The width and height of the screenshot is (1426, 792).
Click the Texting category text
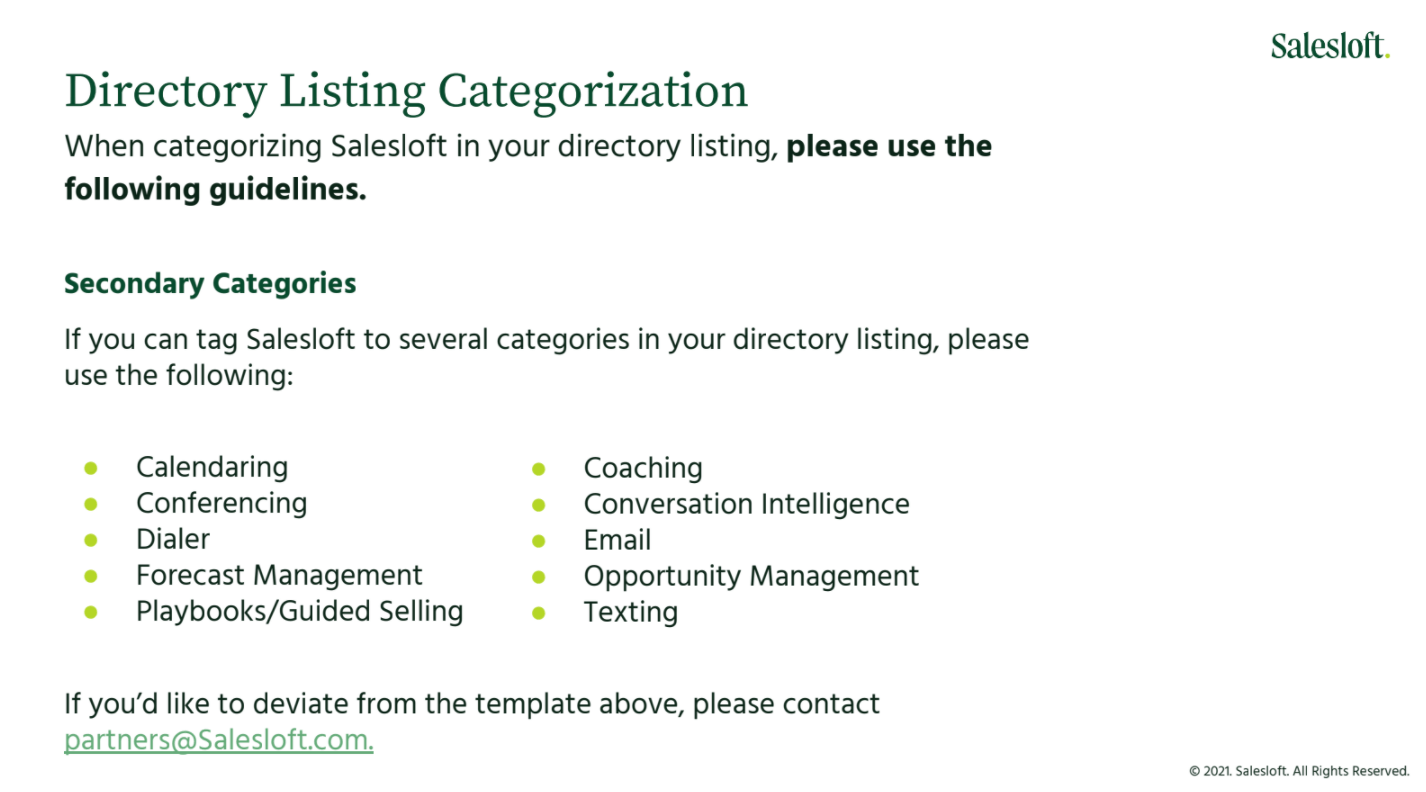(631, 612)
